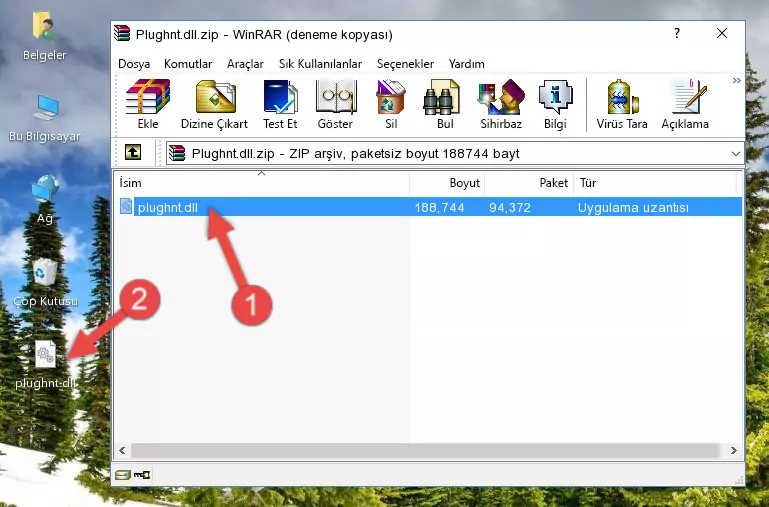Click the archive icon in address bar
Screen dimensions: 769x507
[177, 153]
